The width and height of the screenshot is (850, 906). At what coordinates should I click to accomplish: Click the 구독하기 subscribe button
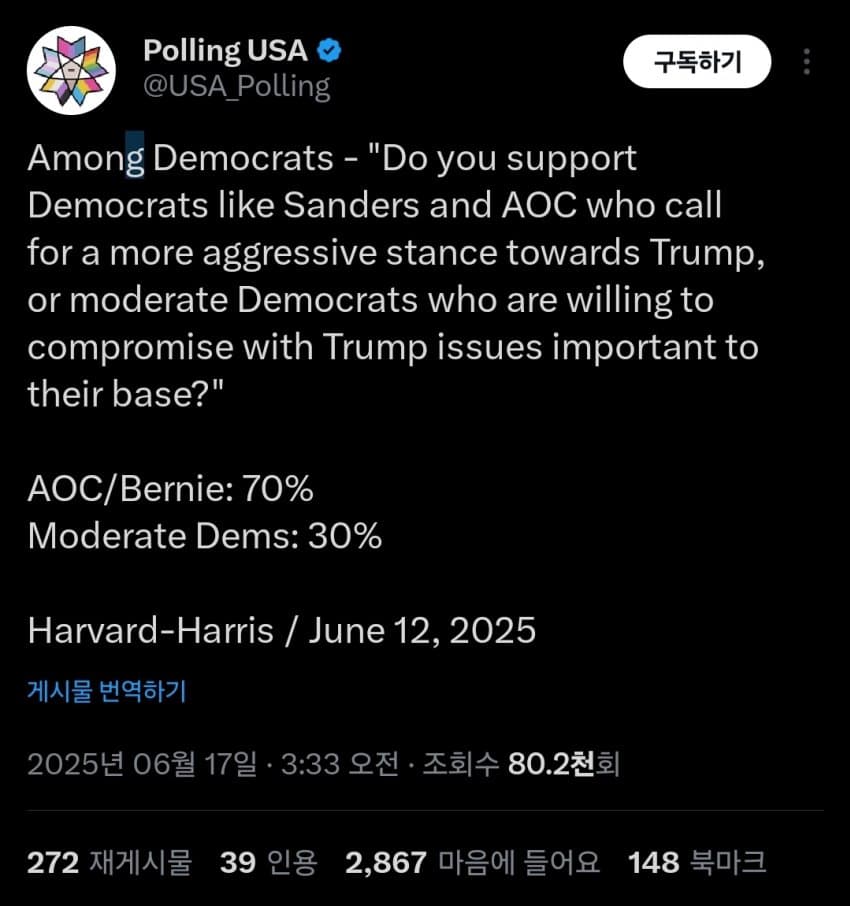pyautogui.click(x=697, y=61)
